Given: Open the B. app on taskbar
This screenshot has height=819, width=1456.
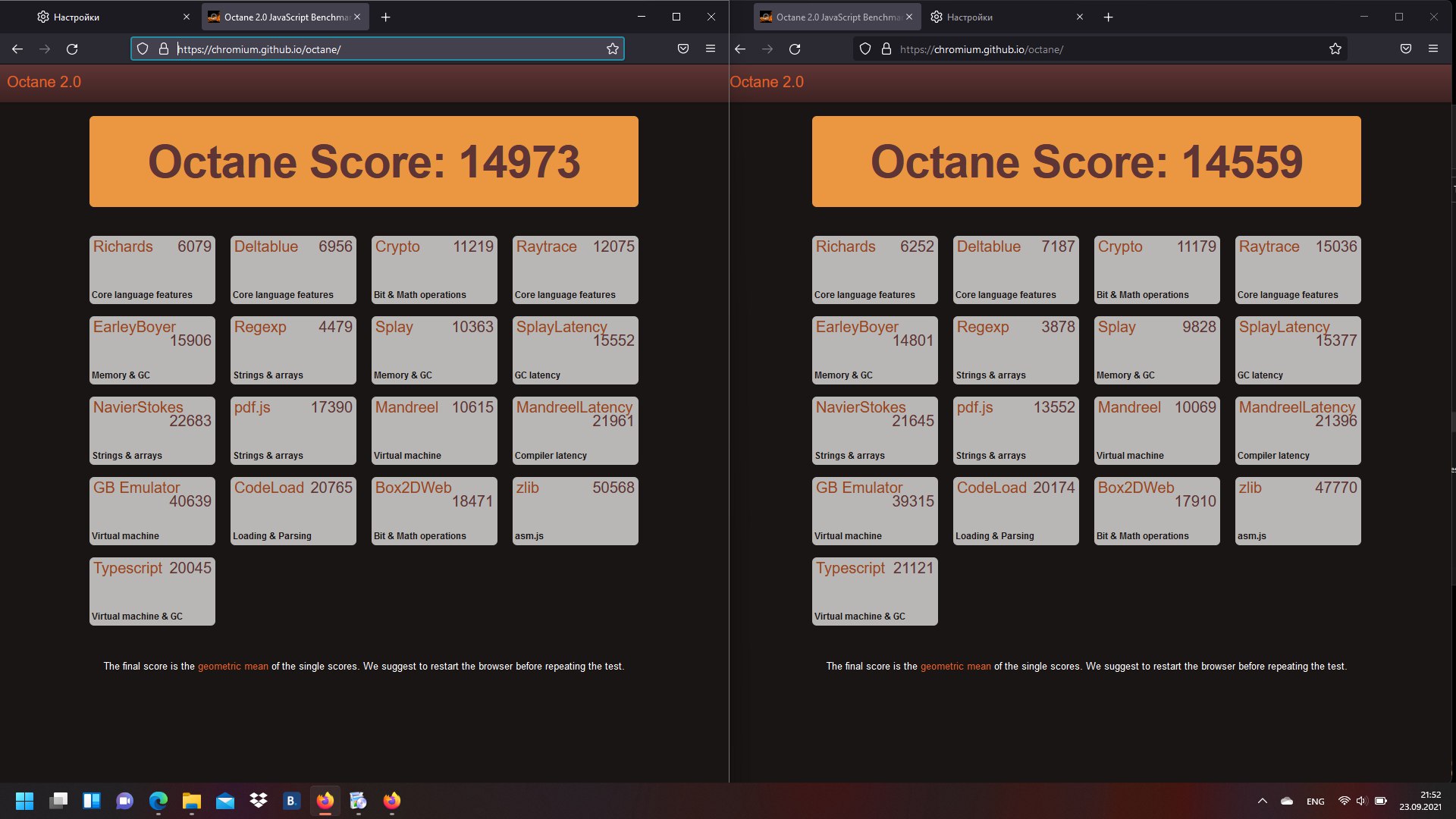Looking at the screenshot, I should (291, 801).
